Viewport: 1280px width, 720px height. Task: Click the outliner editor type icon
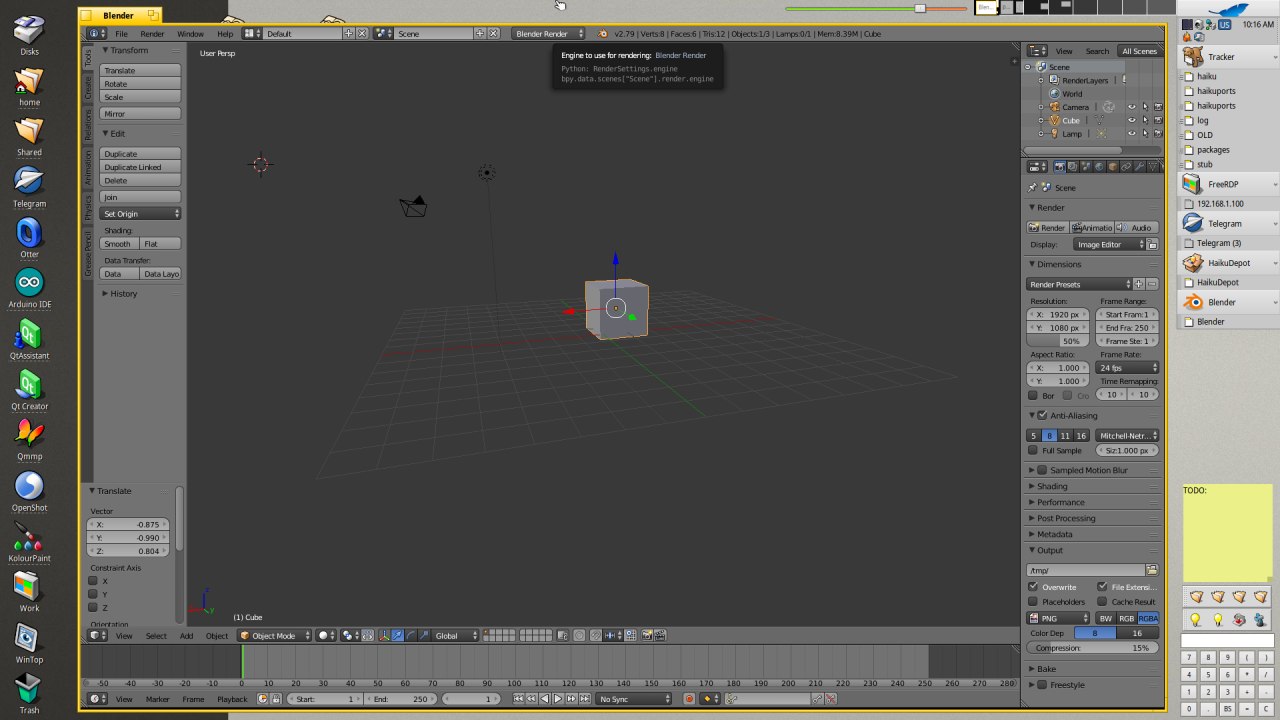point(1038,51)
